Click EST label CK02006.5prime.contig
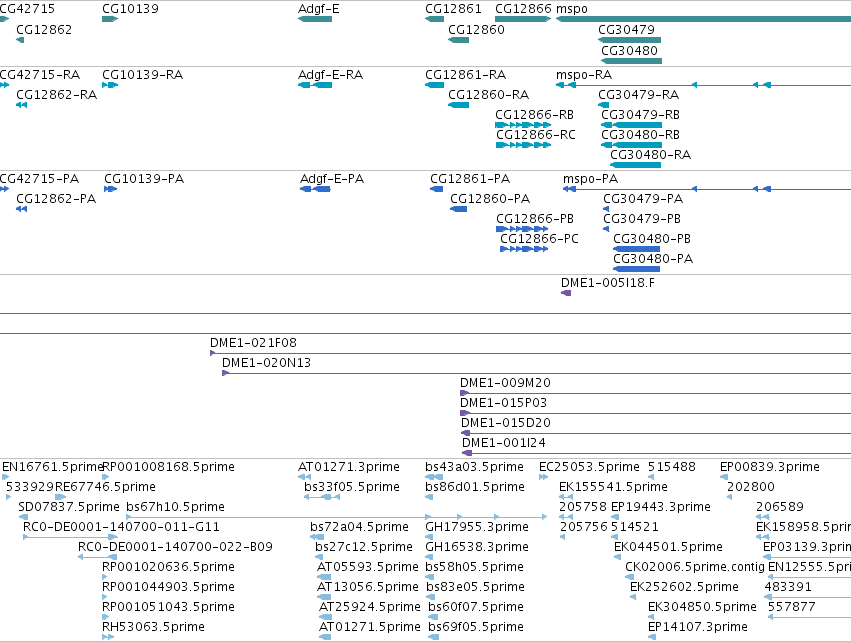This screenshot has width=851, height=642. click(x=695, y=567)
